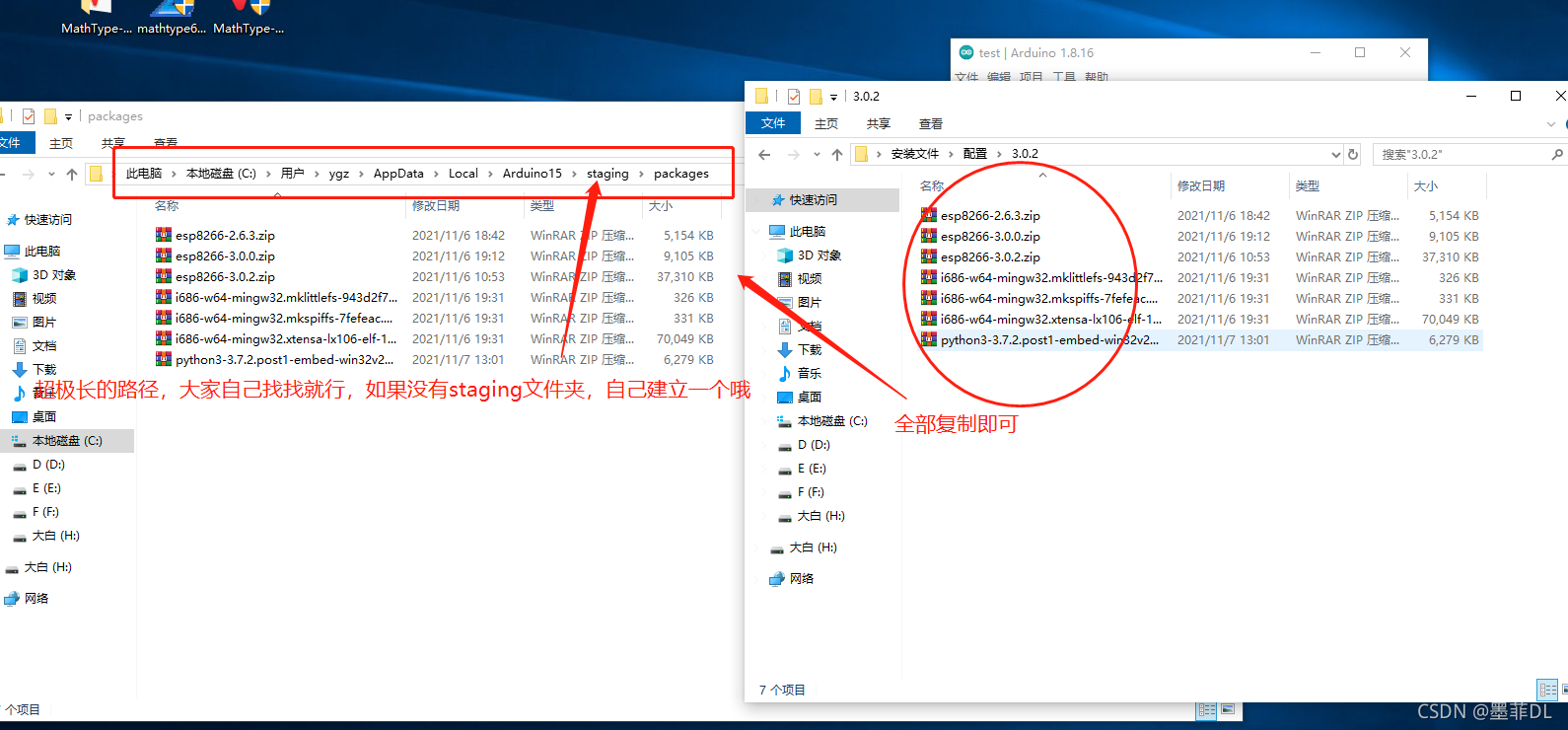This screenshot has width=1568, height=730.
Task: Select the python3-3.7.2 zip in the packages window
Action: pos(284,360)
